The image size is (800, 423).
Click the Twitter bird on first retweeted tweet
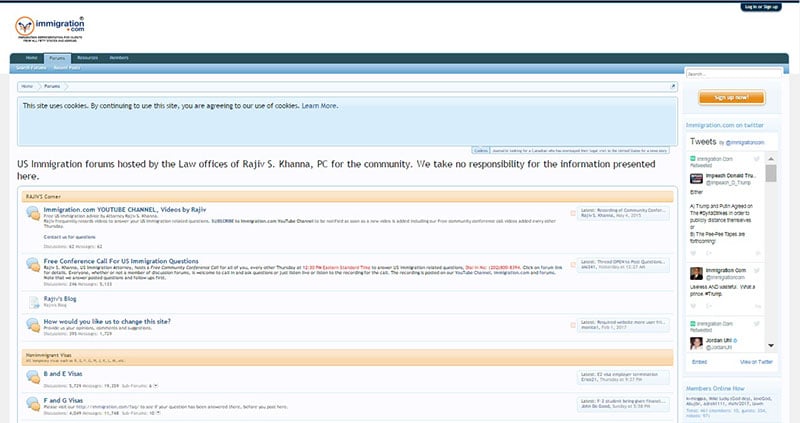(x=757, y=159)
